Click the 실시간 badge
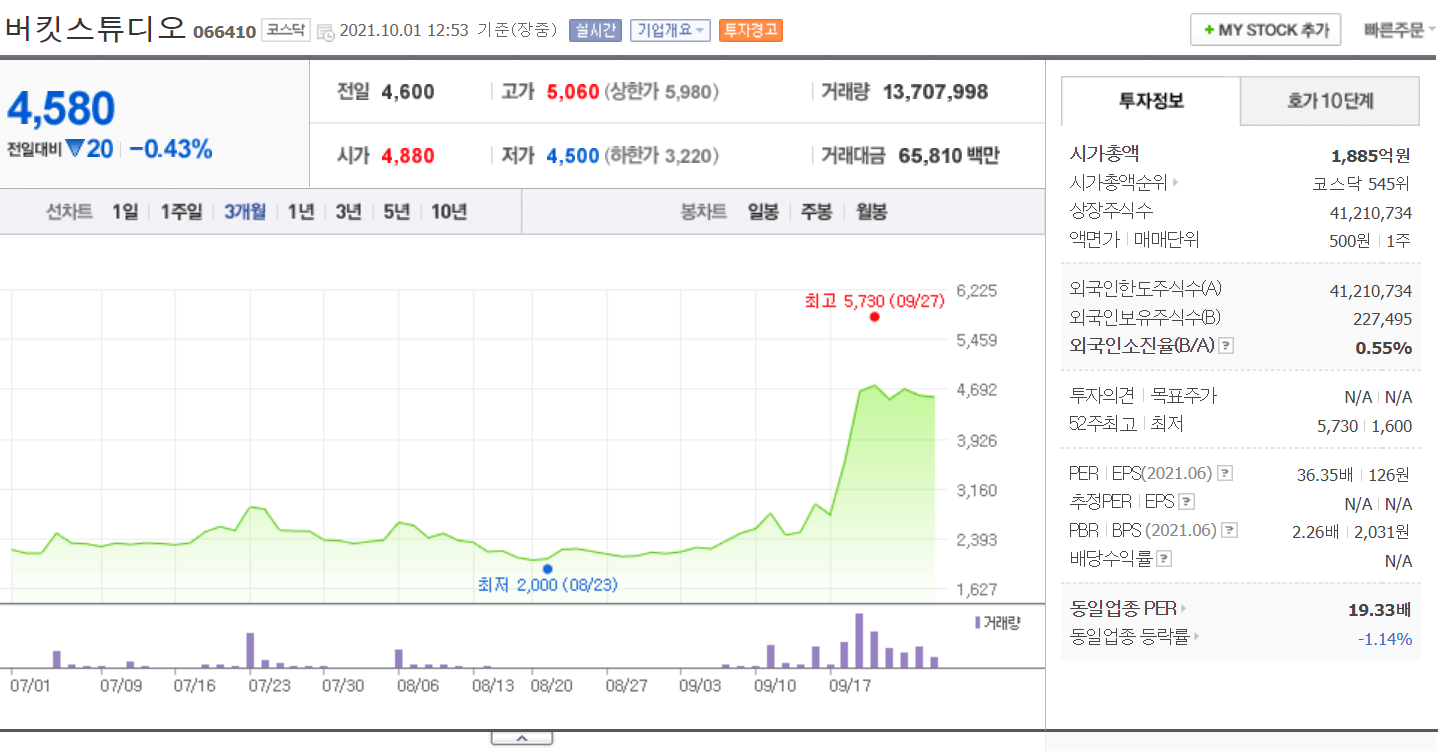 pos(595,30)
